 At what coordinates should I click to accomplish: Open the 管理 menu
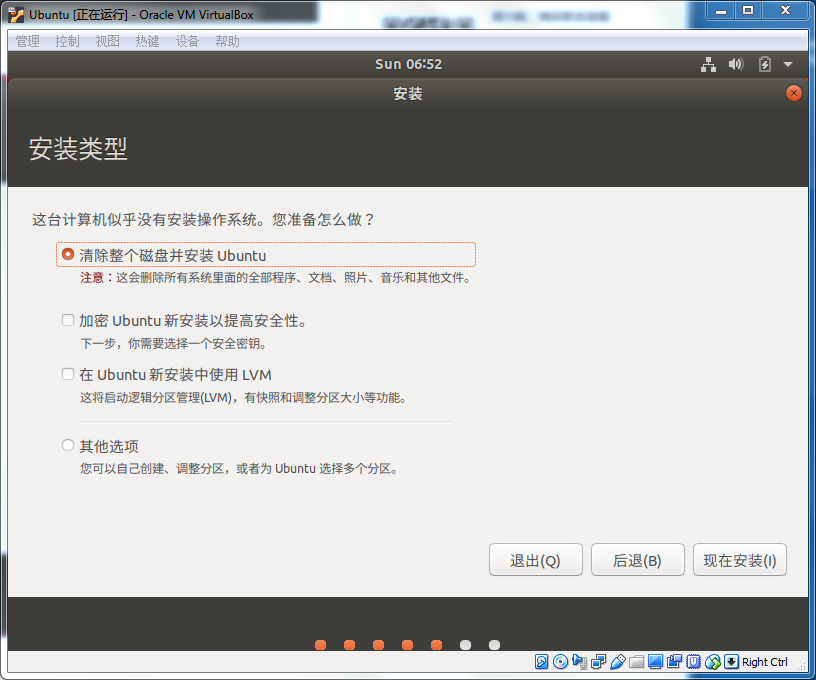point(28,41)
